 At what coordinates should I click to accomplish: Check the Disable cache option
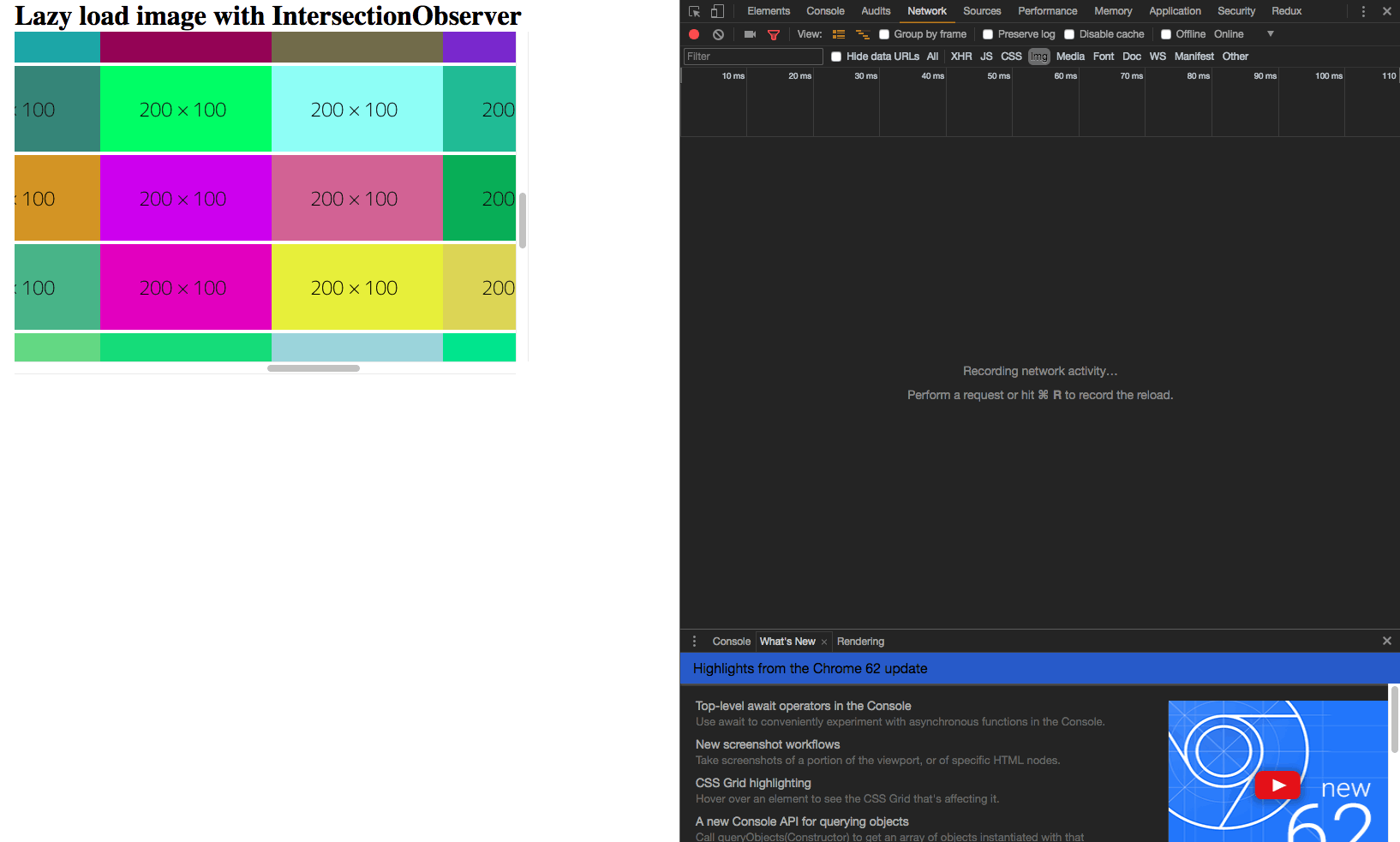coord(1069,34)
